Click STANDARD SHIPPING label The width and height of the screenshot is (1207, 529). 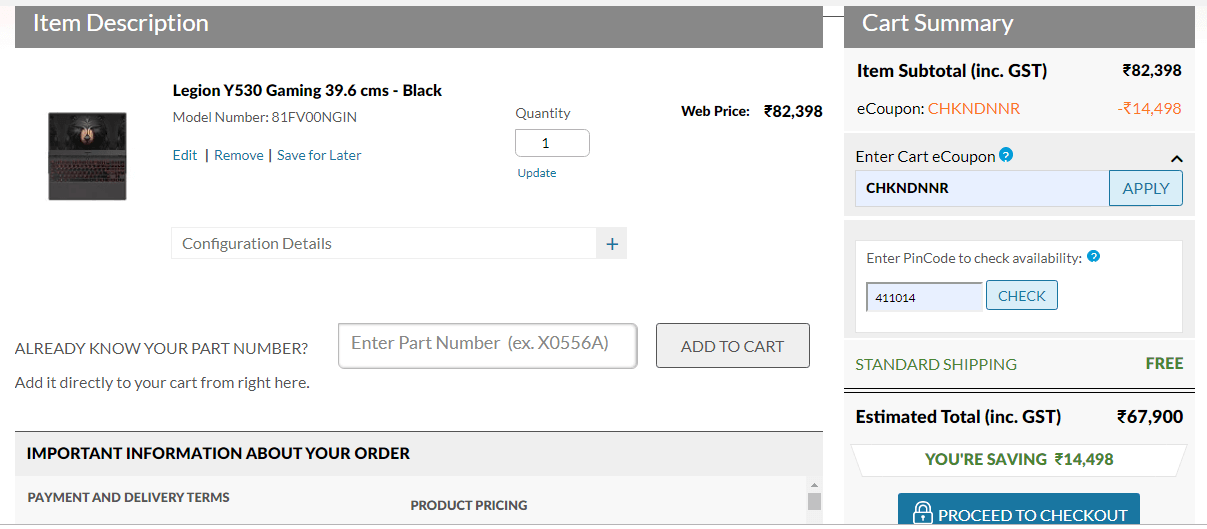[936, 364]
